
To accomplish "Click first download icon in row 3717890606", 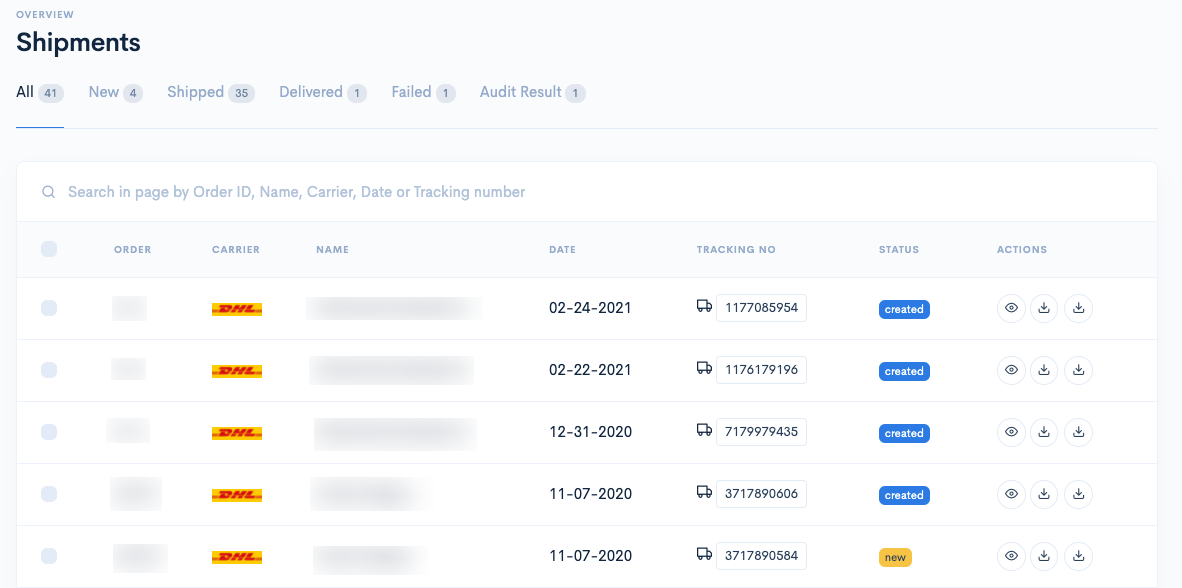I will 1044,494.
